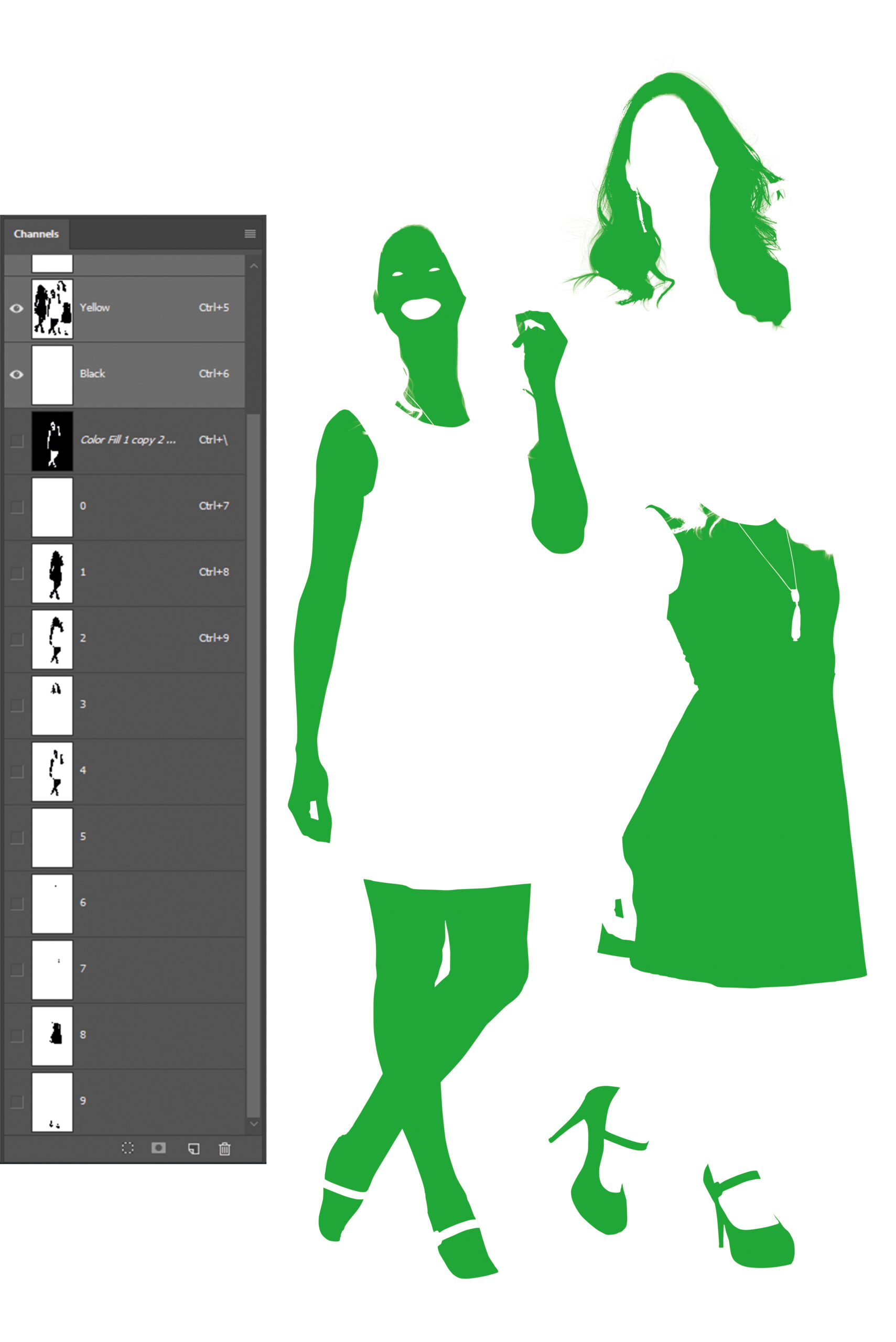Toggle visibility of channel 5
The height and width of the screenshot is (1342, 896).
(x=17, y=838)
